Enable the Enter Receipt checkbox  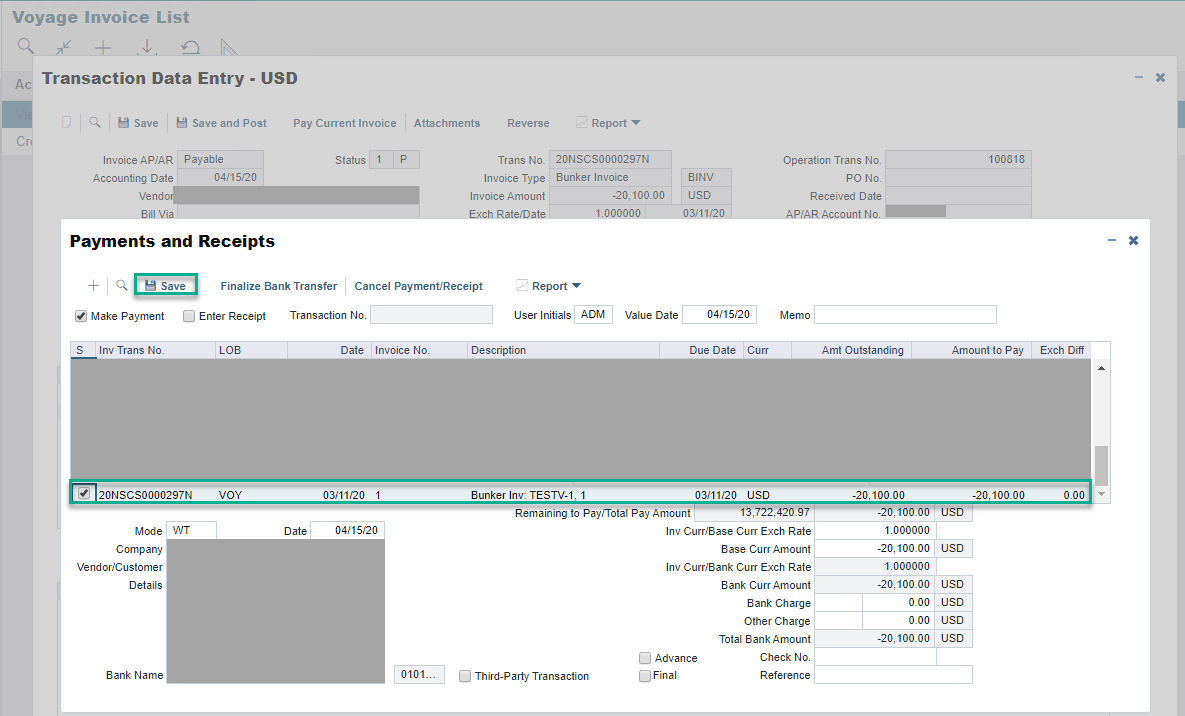pos(188,316)
